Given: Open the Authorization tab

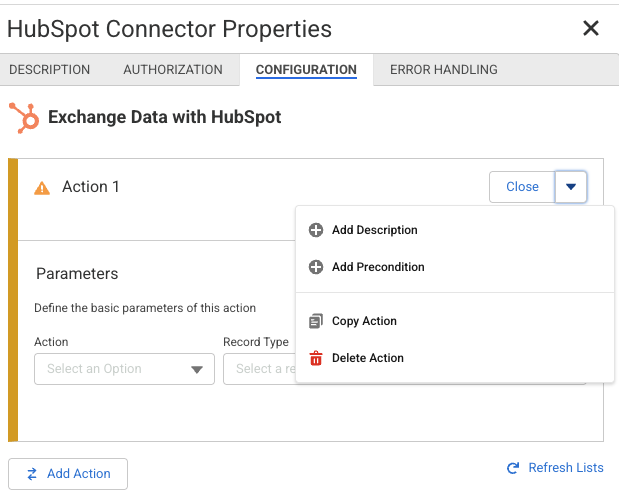Looking at the screenshot, I should coord(173,70).
